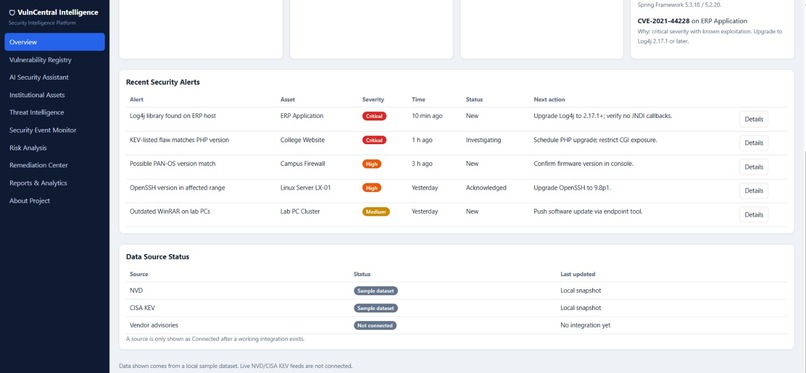Open Details for Outdated WinRAR alert
The height and width of the screenshot is (373, 806).
point(754,215)
